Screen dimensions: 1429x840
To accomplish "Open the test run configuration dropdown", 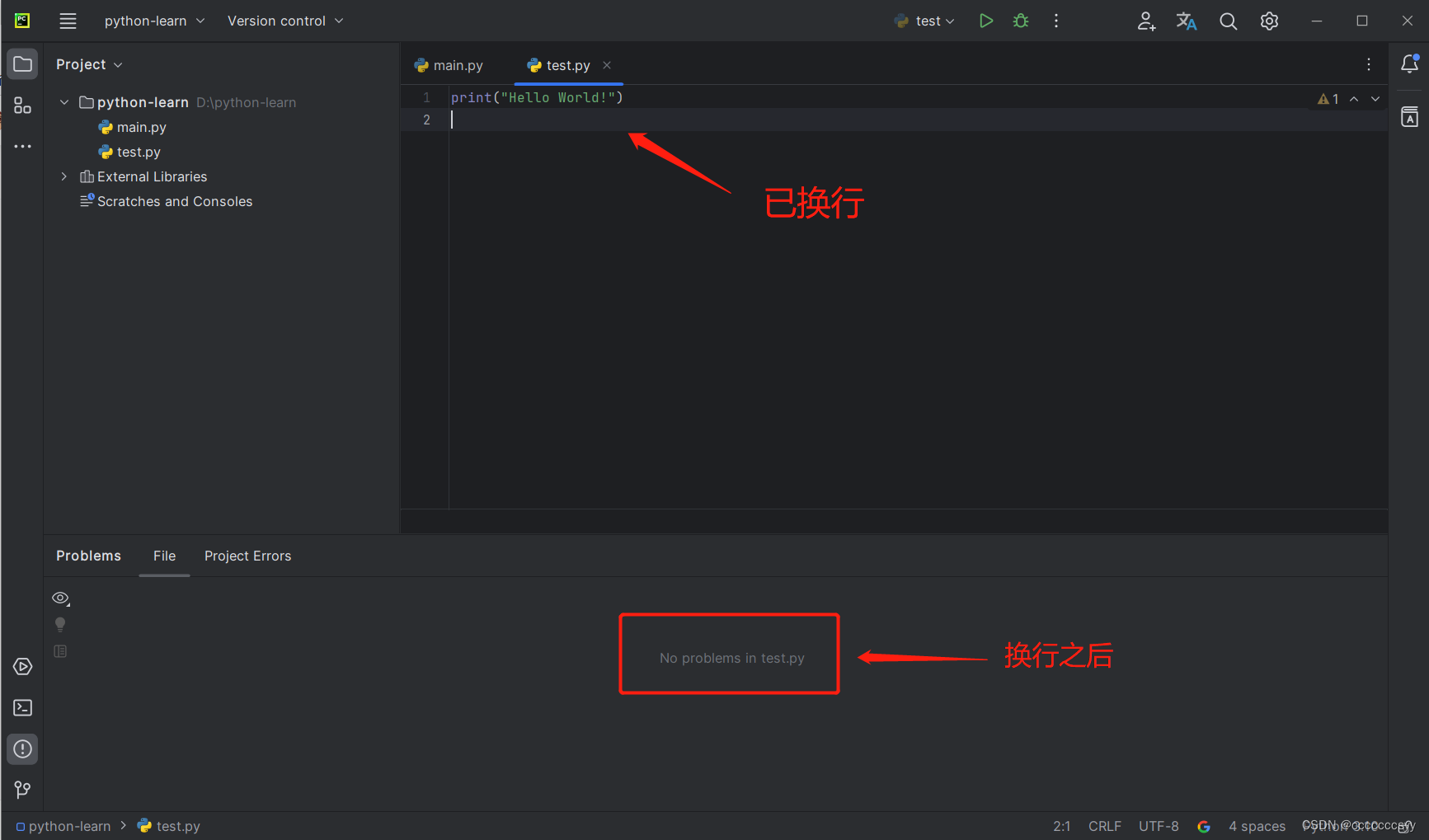I will pyautogui.click(x=924, y=21).
